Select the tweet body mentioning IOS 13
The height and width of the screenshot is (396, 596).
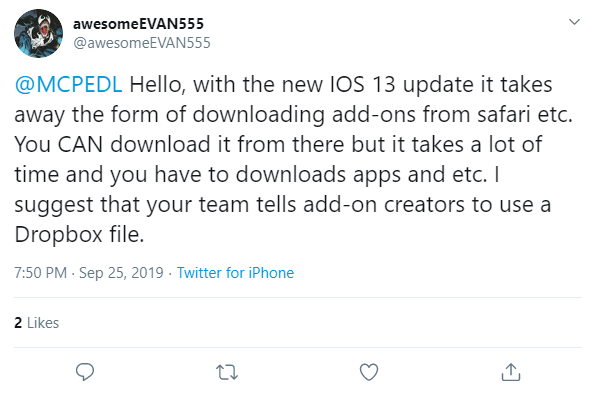[x=293, y=159]
